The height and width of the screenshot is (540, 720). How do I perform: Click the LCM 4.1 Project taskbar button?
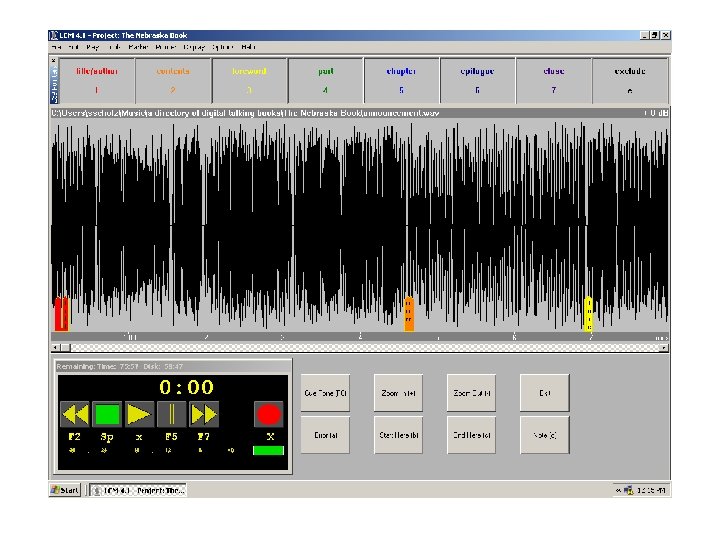pyautogui.click(x=138, y=490)
